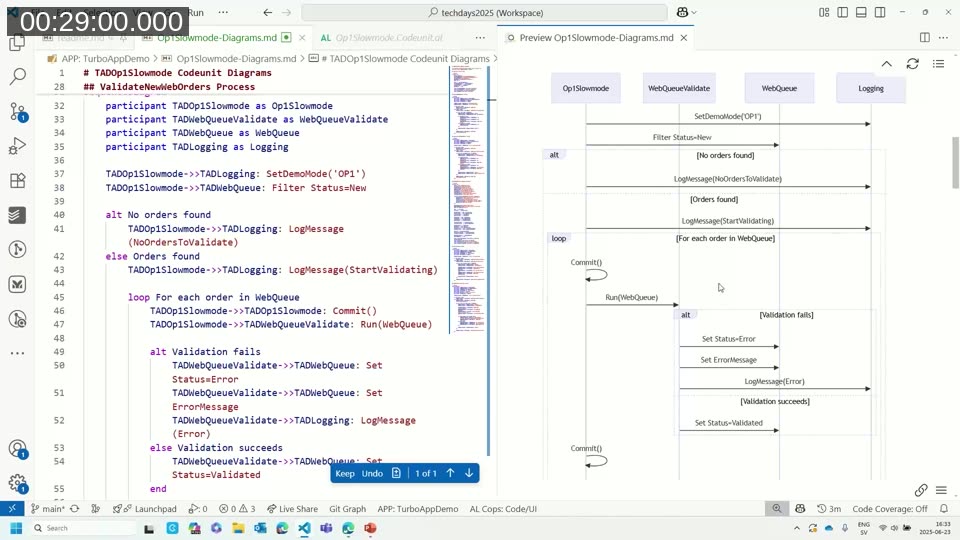The height and width of the screenshot is (540, 960).
Task: Open hamburger menu at preview bottom
Action: (941, 490)
